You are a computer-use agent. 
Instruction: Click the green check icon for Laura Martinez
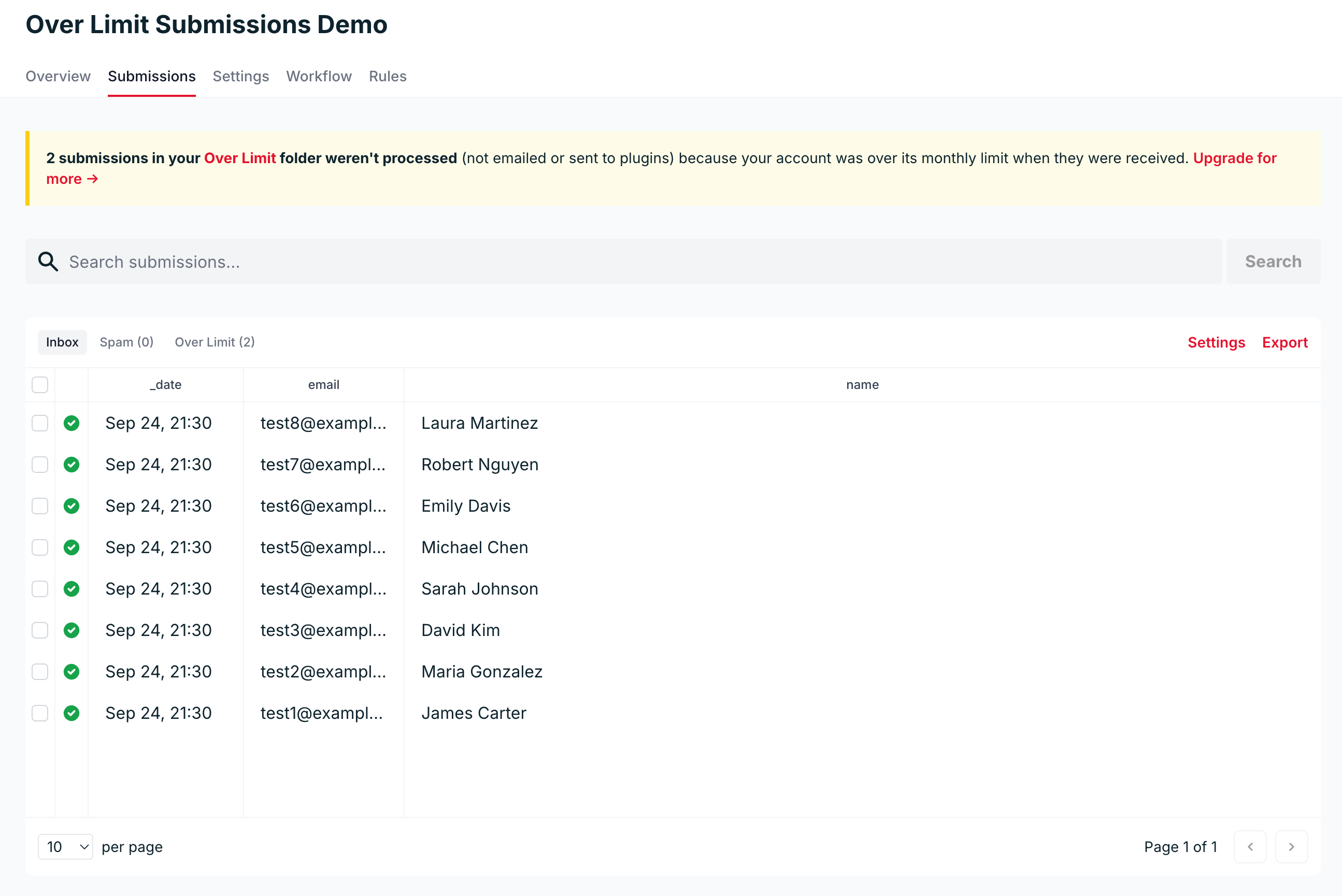72,423
